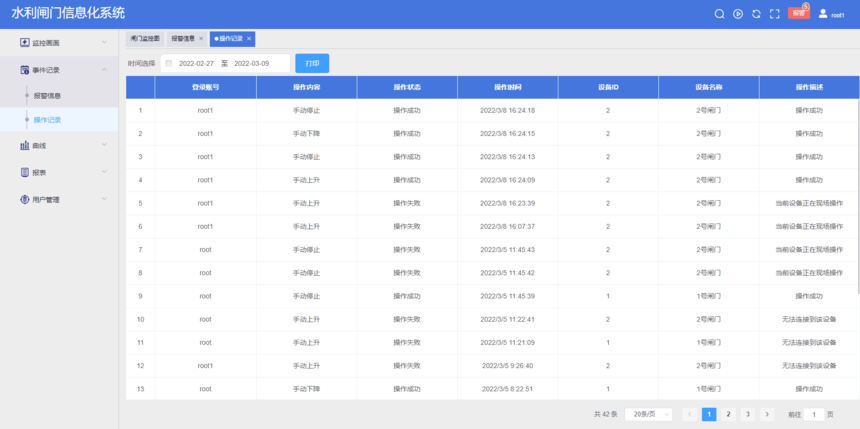The width and height of the screenshot is (860, 429).
Task: Click the 用户管理 icon in sidebar
Action: pyautogui.click(x=24, y=200)
